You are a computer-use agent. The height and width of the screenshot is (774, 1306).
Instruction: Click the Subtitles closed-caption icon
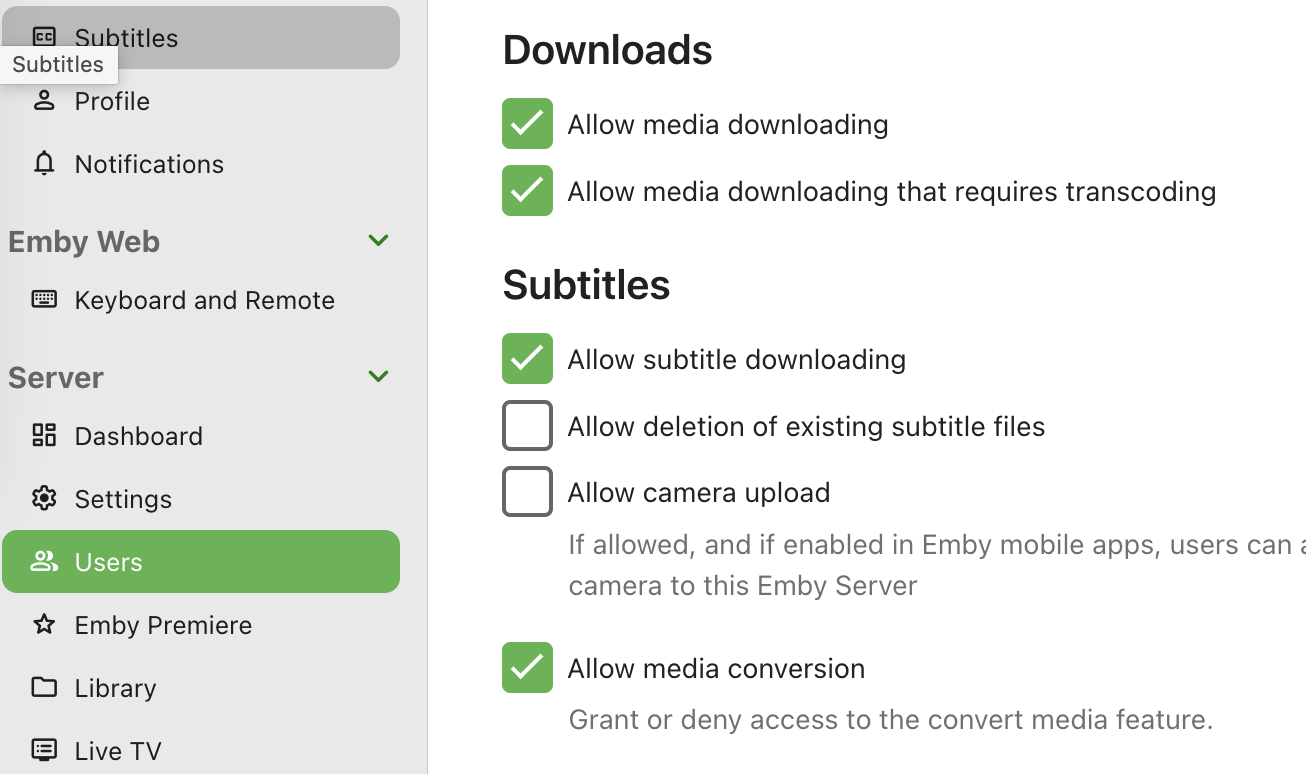pyautogui.click(x=44, y=36)
